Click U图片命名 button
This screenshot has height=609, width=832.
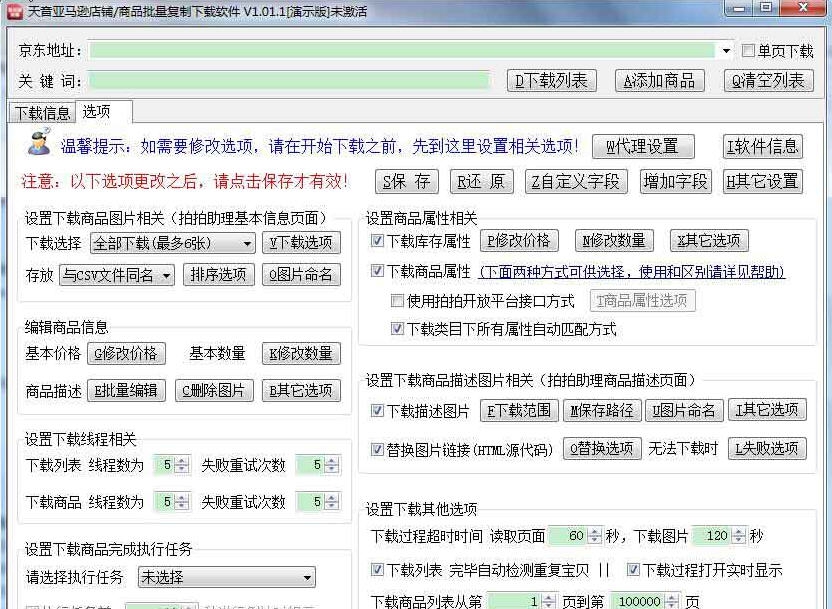coord(684,411)
